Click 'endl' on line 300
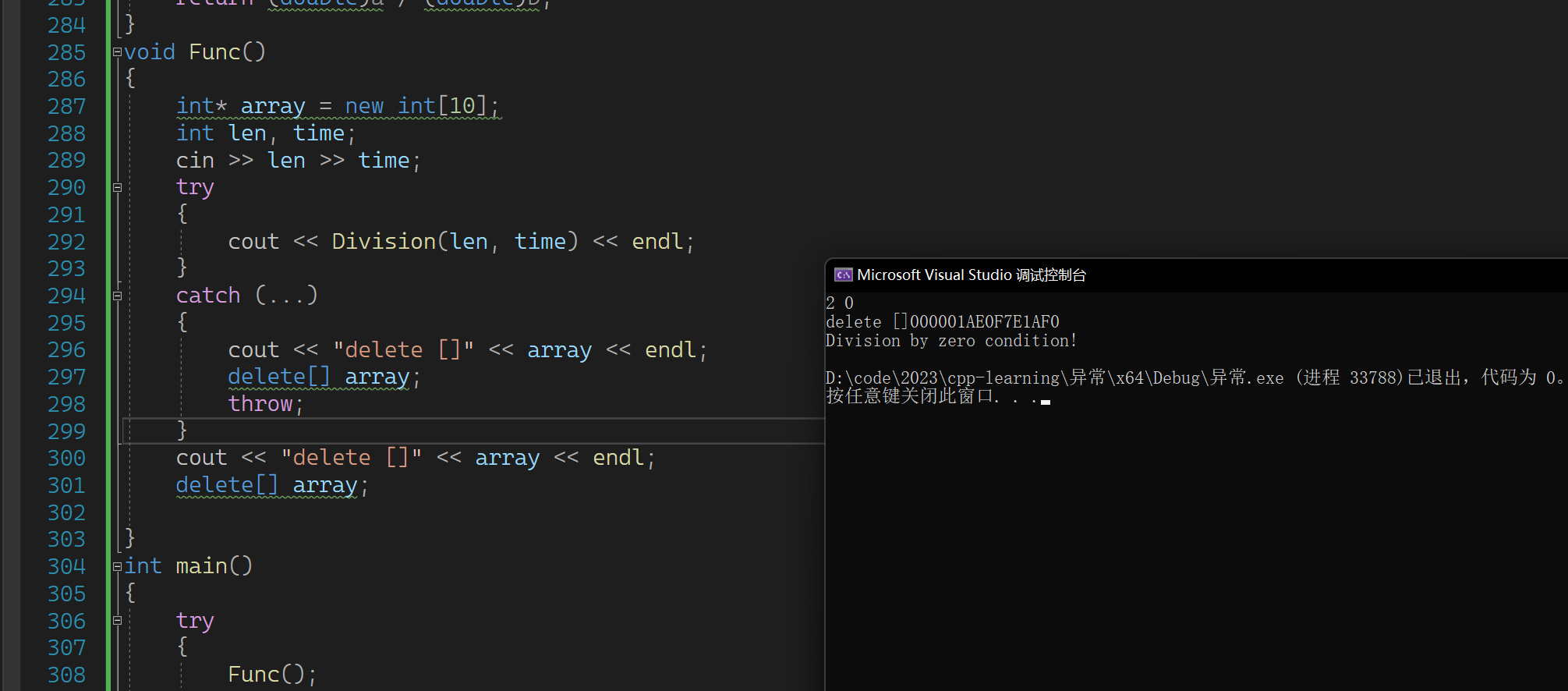The image size is (1568, 691). pyautogui.click(x=618, y=458)
